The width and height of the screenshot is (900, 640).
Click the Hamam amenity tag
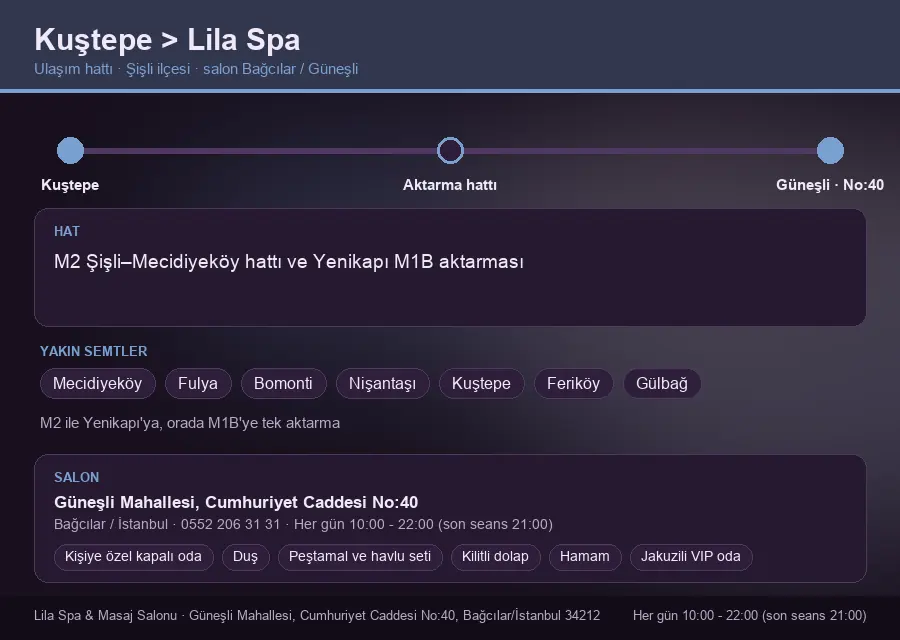pyautogui.click(x=585, y=557)
